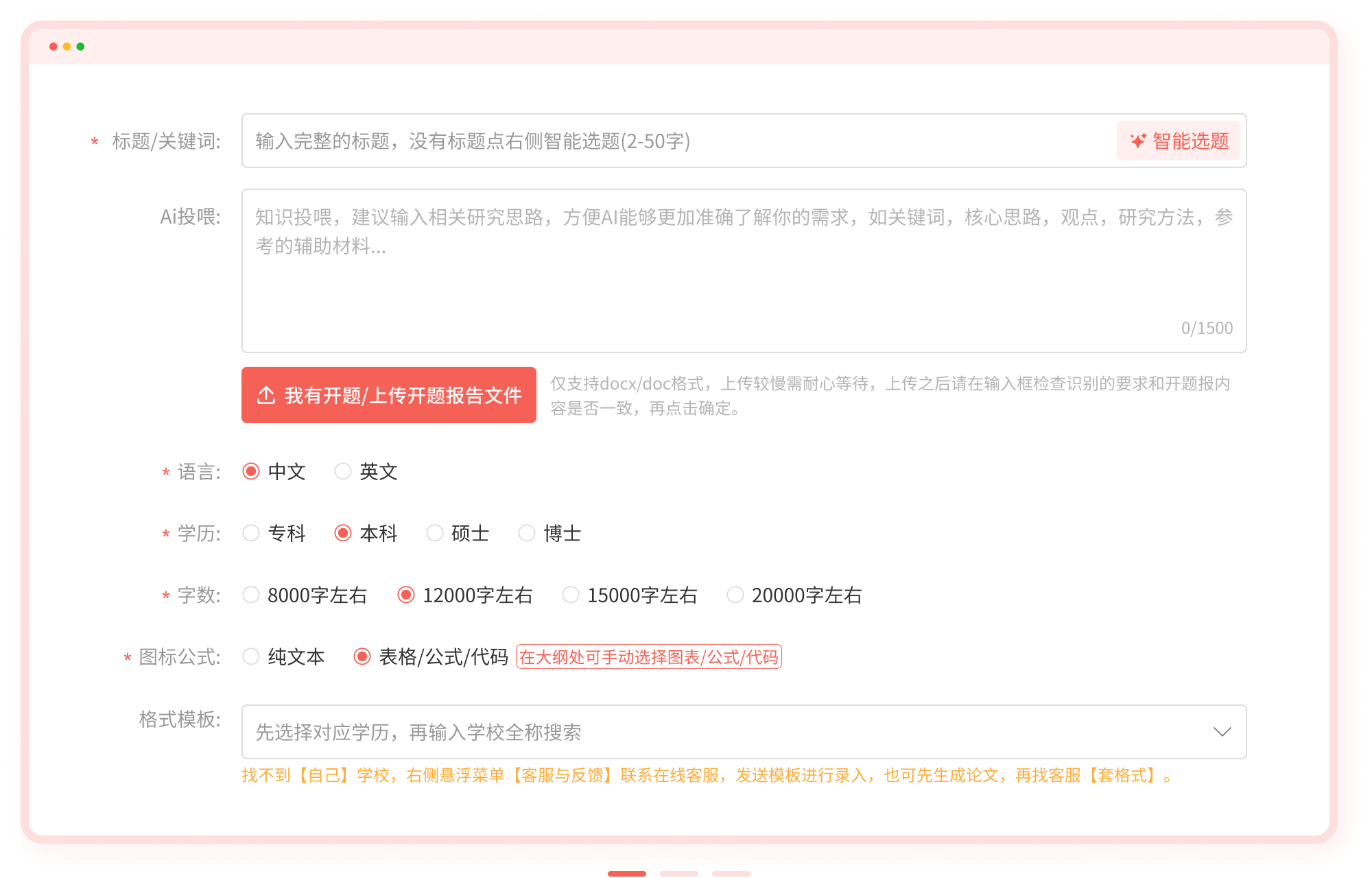Image resolution: width=1372 pixels, height=878 pixels.
Task: Click the green window dot
Action: 81,47
